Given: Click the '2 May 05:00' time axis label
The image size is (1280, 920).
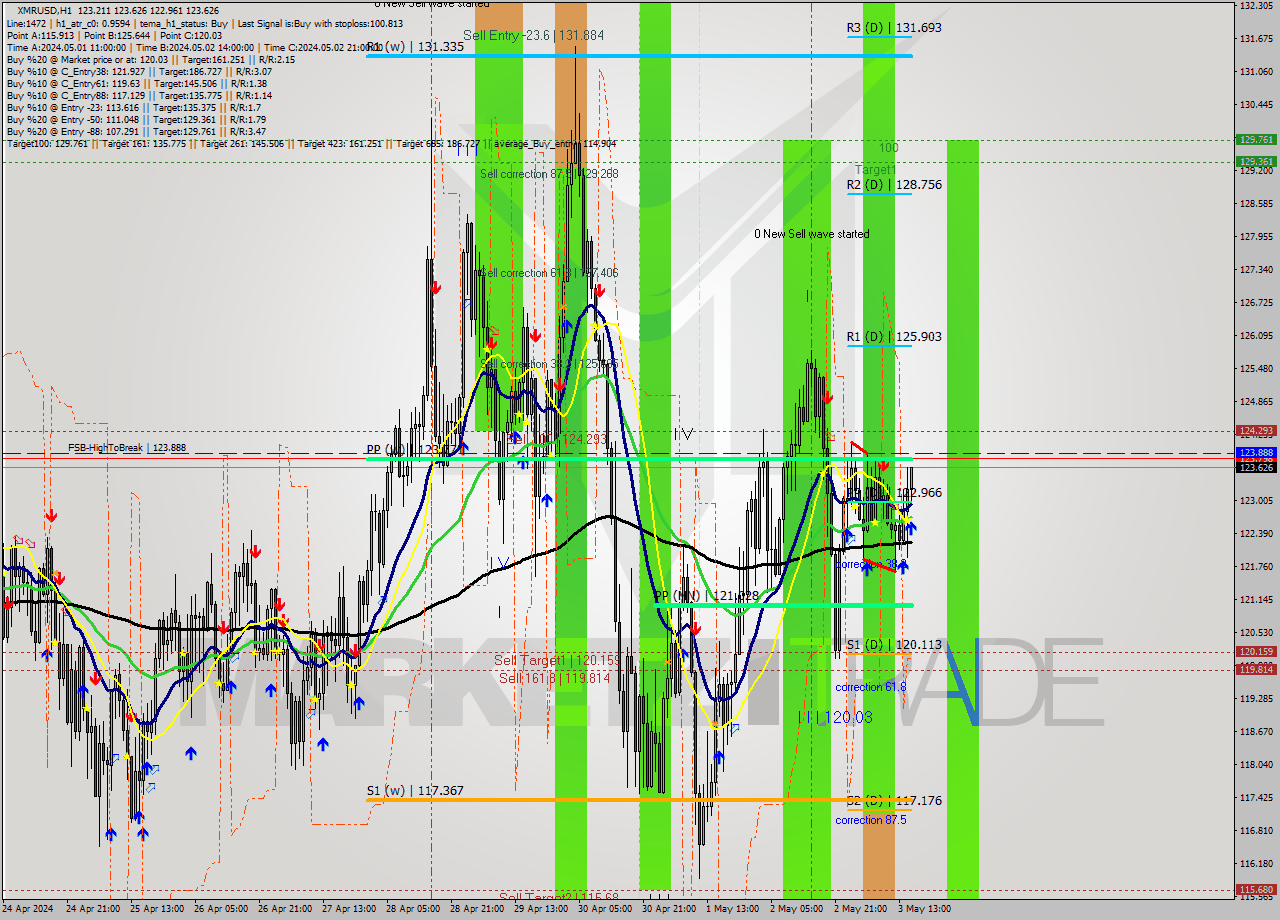Looking at the screenshot, I should coord(795,910).
